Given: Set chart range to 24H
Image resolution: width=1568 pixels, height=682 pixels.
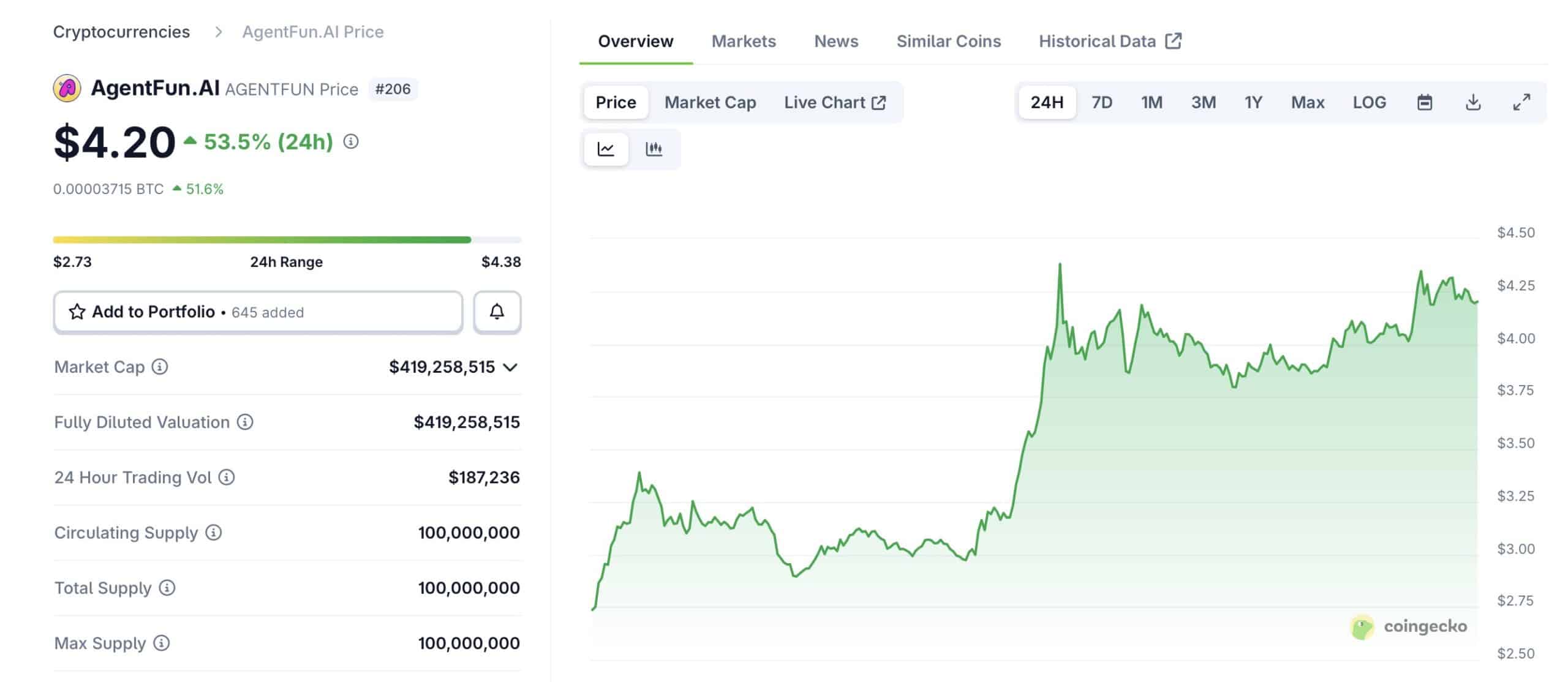Looking at the screenshot, I should tap(1047, 102).
